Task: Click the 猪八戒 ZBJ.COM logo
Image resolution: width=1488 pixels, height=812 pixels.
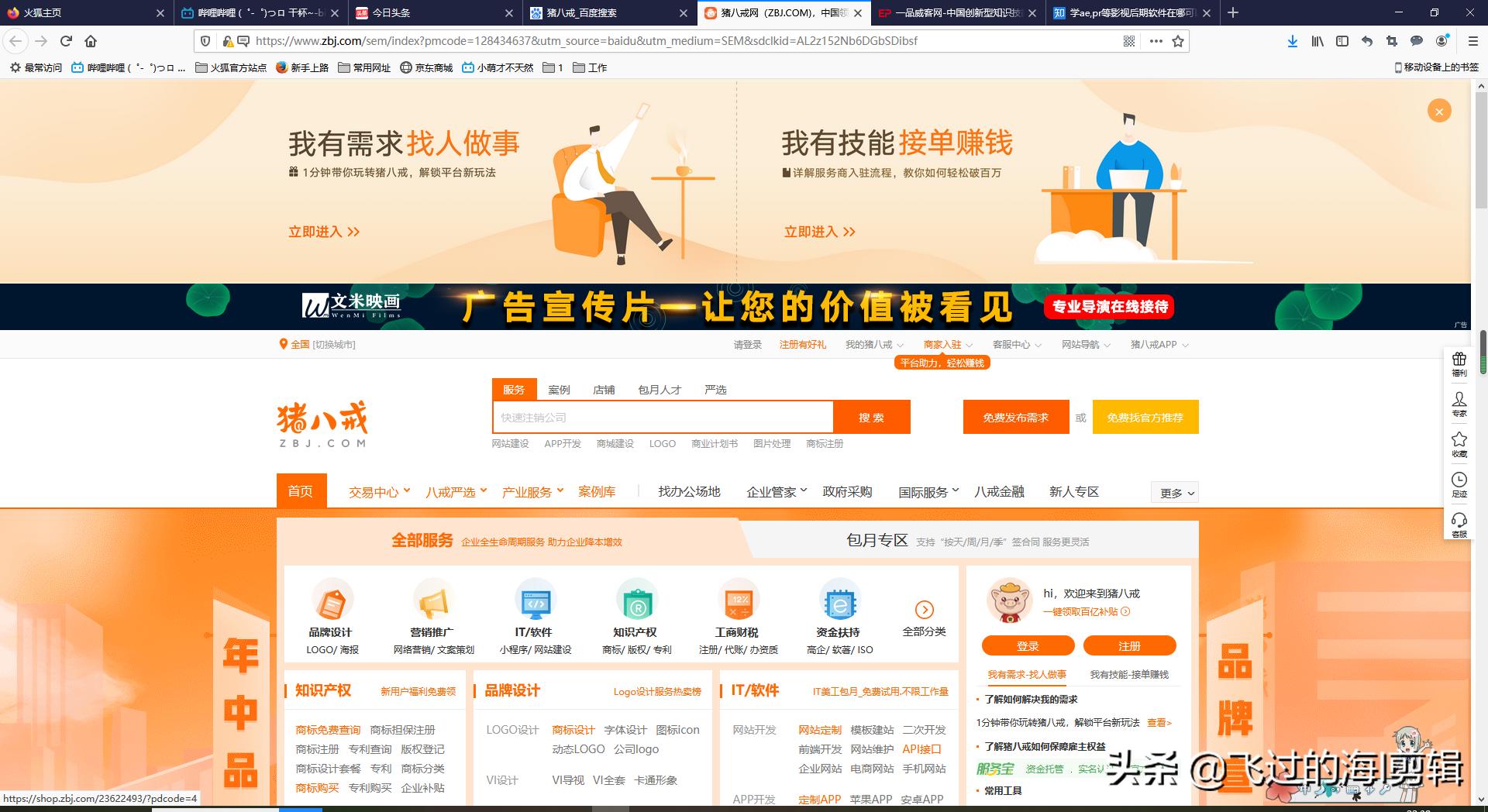Action: (x=323, y=422)
